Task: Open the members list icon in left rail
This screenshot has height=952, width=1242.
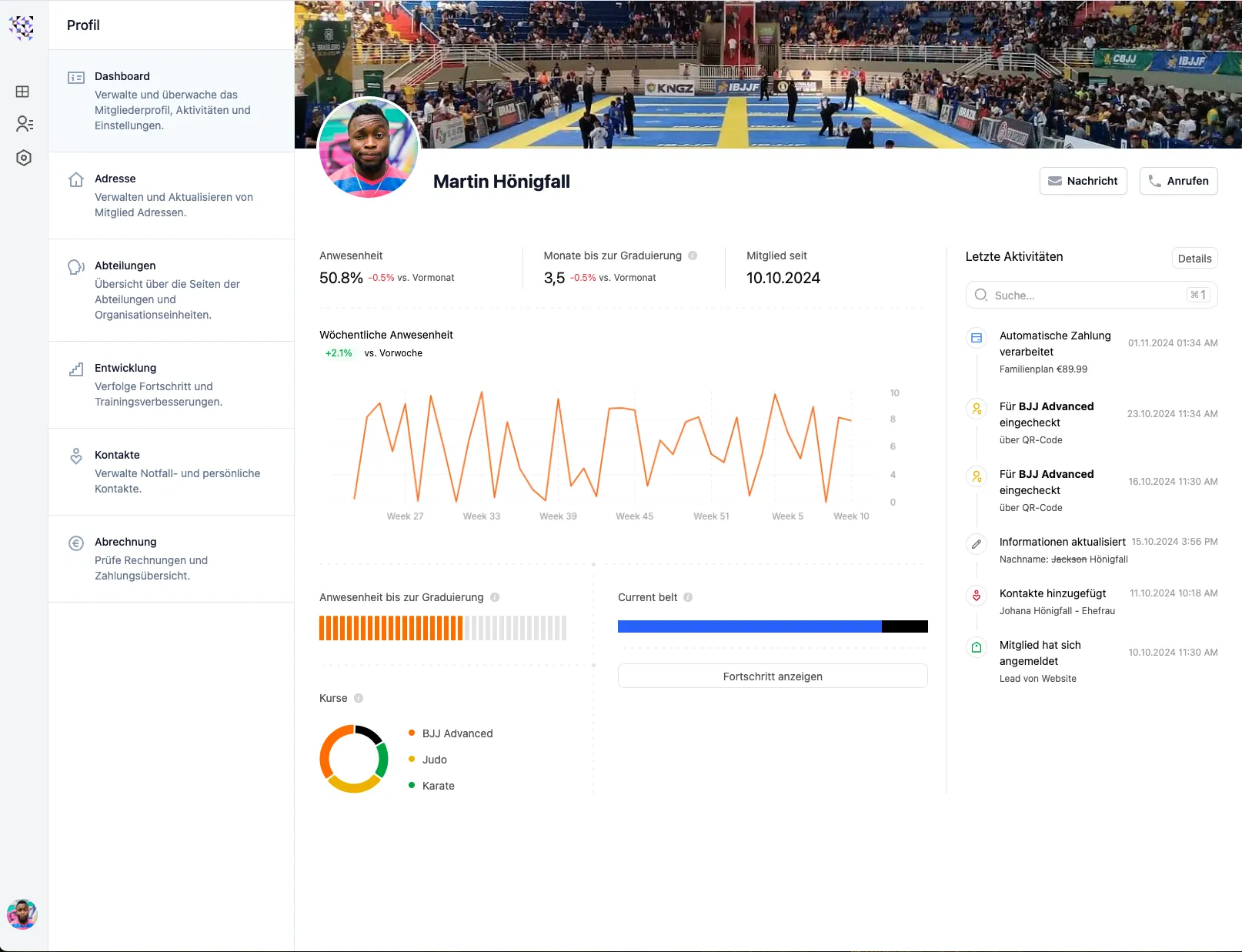Action: [24, 124]
